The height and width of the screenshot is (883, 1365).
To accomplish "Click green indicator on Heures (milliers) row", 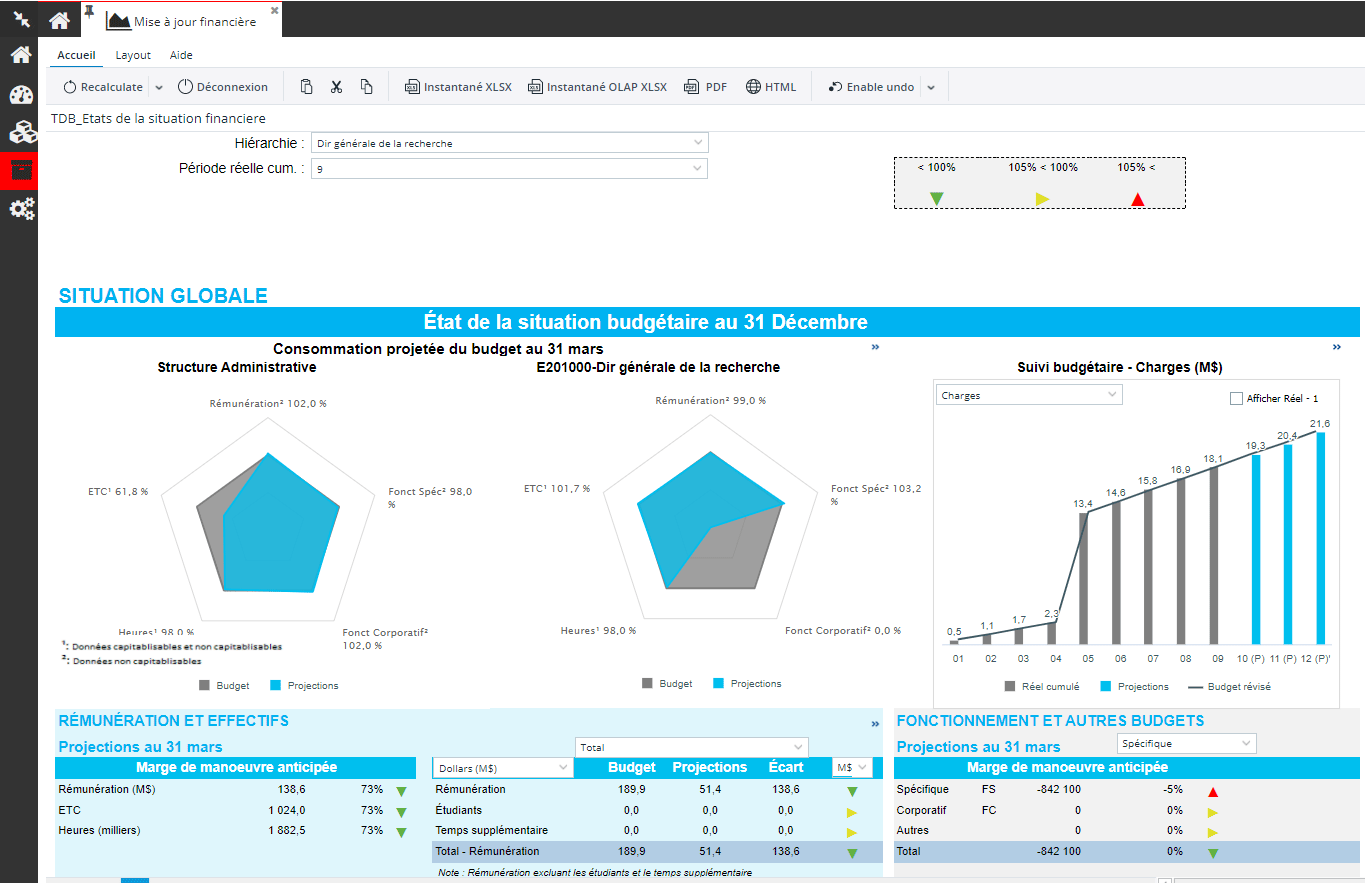I will pyautogui.click(x=401, y=833).
